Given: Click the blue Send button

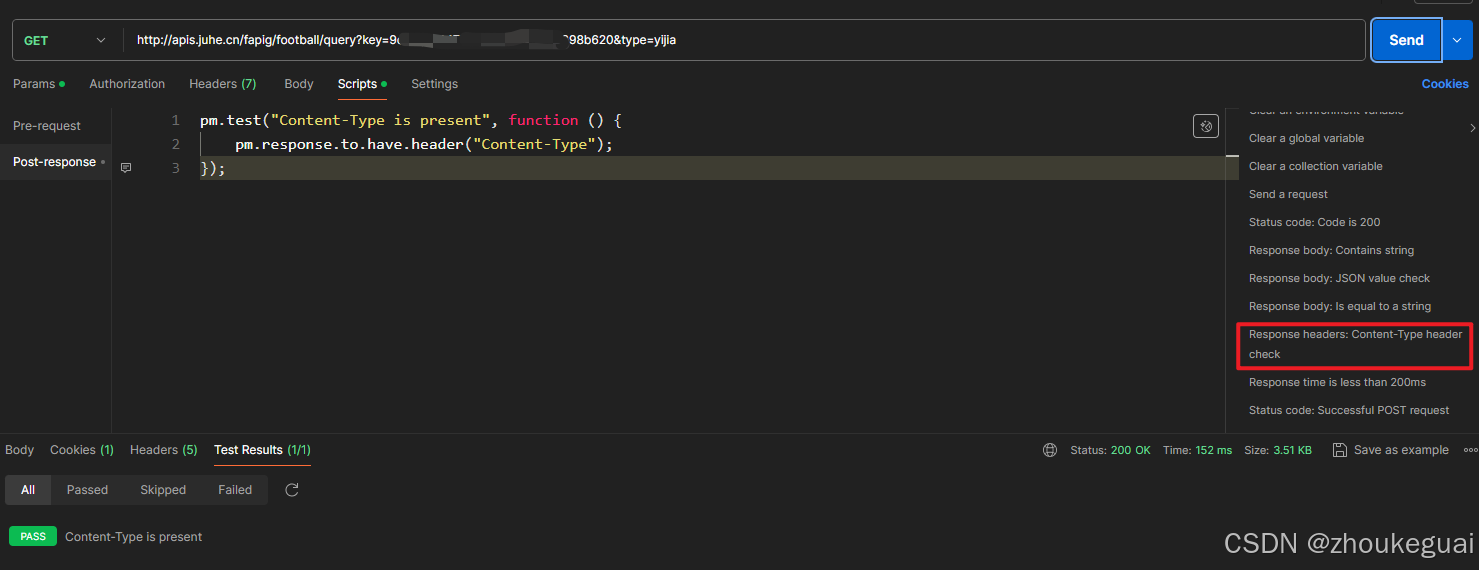Looking at the screenshot, I should [x=1406, y=40].
